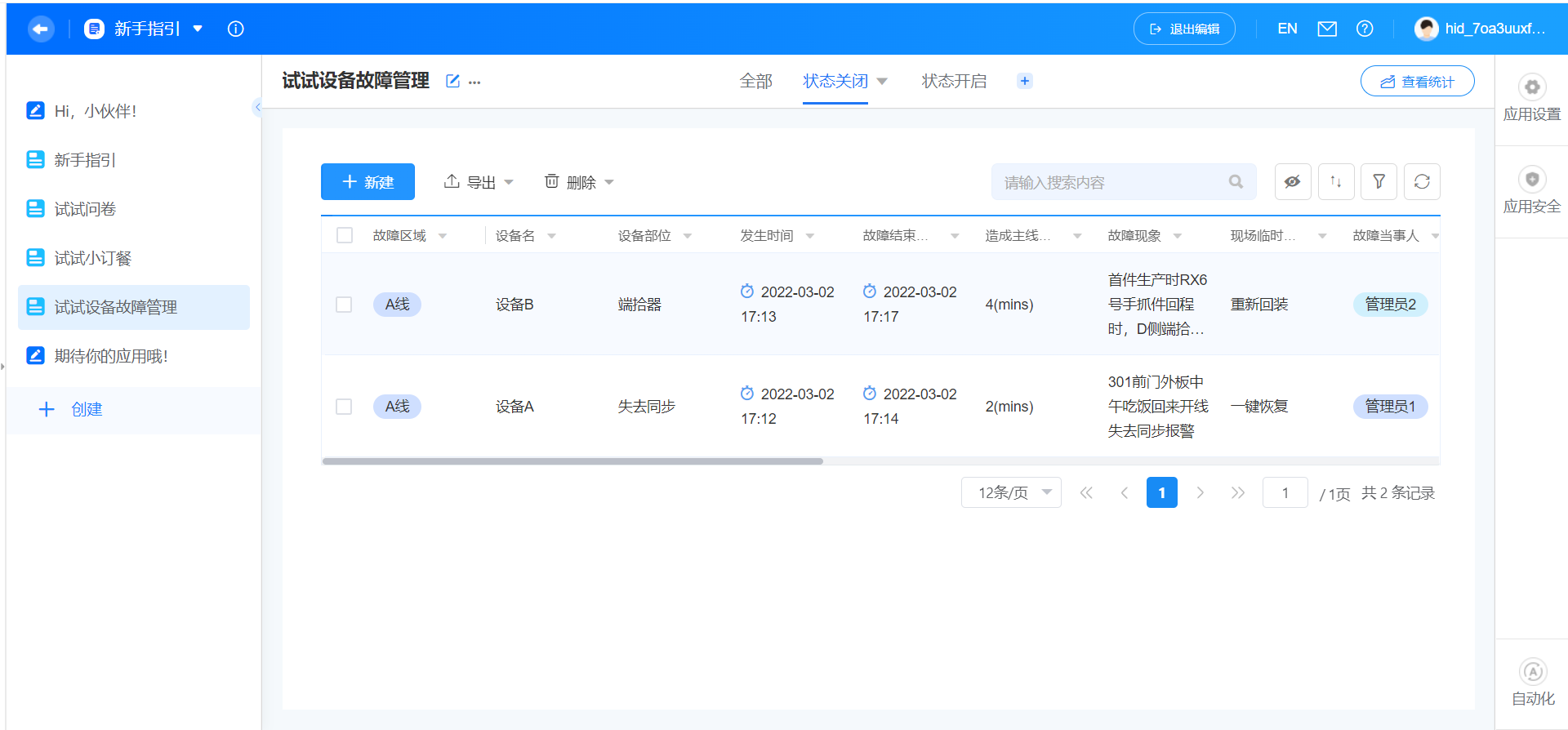Open the mail messages icon
The width and height of the screenshot is (1568, 730).
(1327, 29)
